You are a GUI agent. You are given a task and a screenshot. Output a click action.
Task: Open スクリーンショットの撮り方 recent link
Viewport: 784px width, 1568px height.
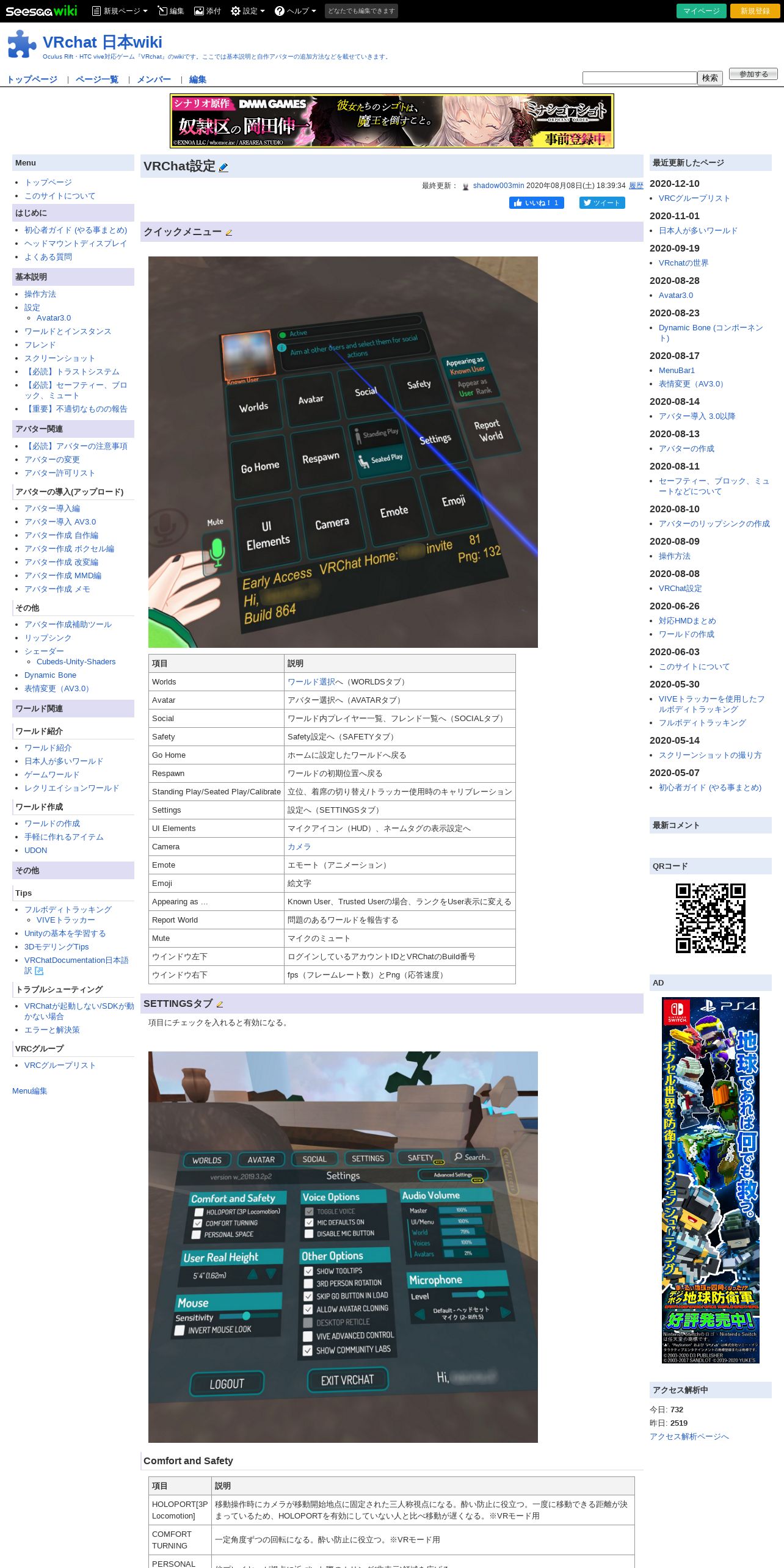(x=710, y=755)
